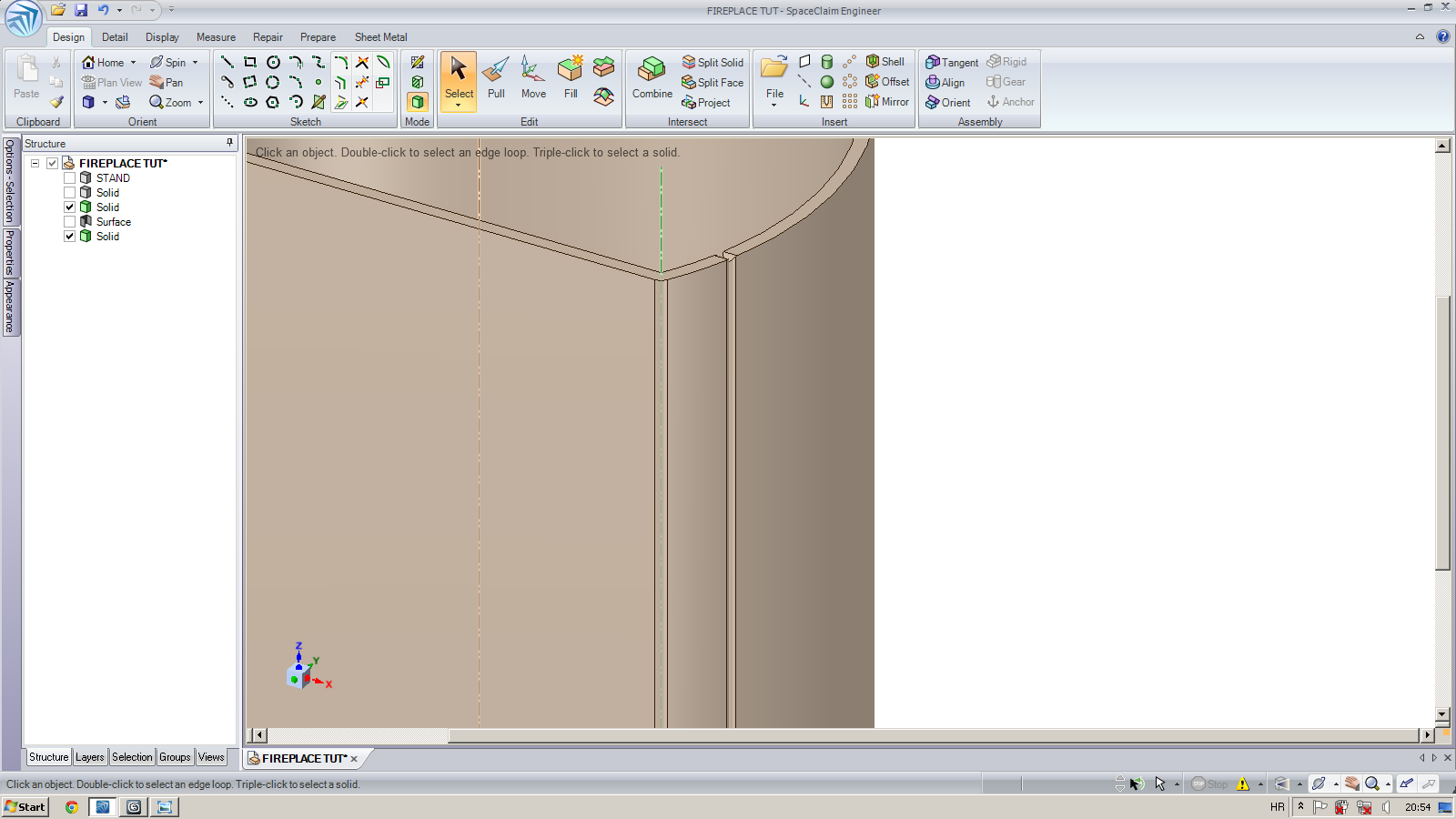Image resolution: width=1456 pixels, height=819 pixels.
Task: Open the Zoom dropdown arrow in Orient
Action: pyautogui.click(x=200, y=103)
